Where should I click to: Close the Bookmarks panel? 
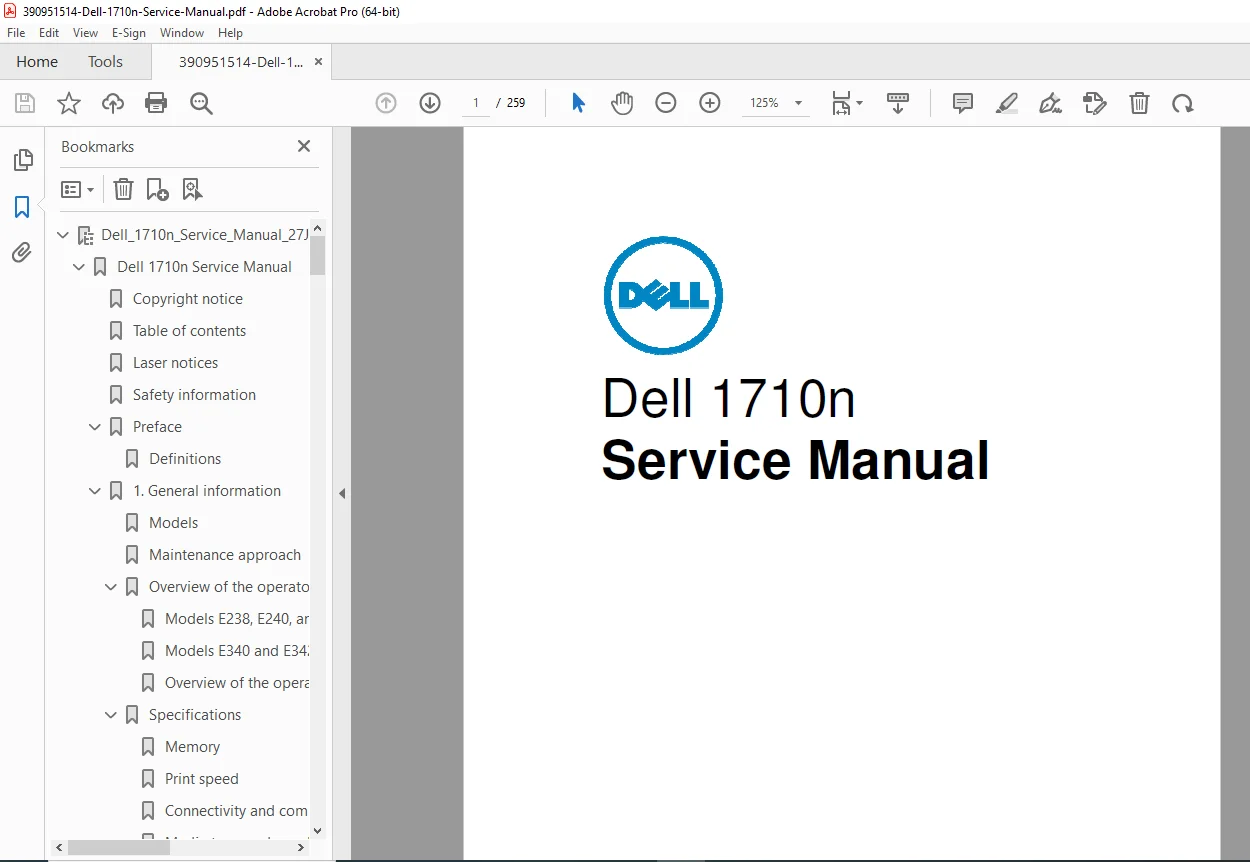pyautogui.click(x=304, y=146)
